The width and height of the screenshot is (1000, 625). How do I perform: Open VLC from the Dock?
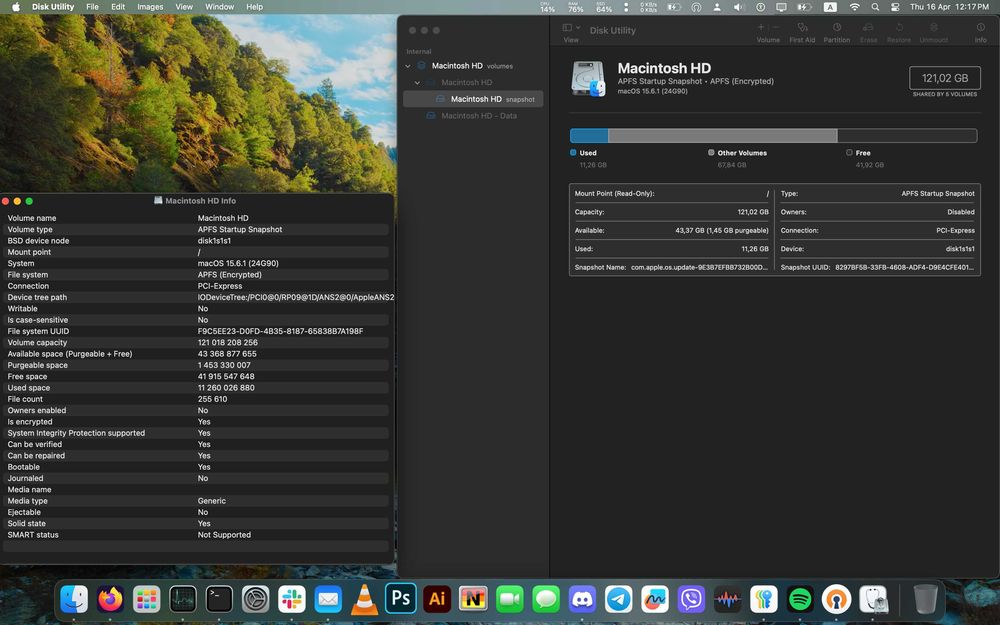tap(364, 599)
